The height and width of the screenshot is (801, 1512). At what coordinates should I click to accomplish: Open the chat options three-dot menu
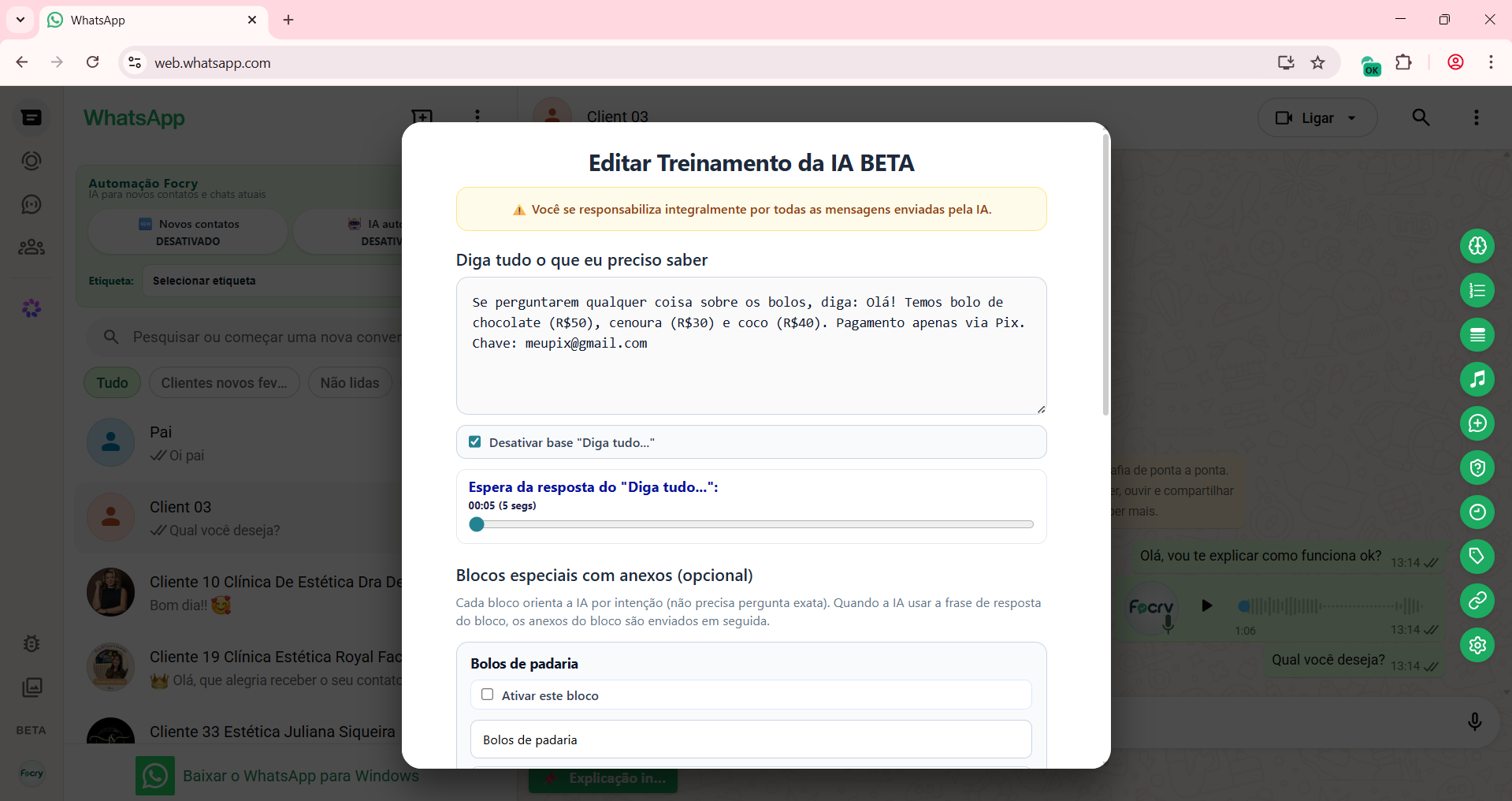[1476, 117]
